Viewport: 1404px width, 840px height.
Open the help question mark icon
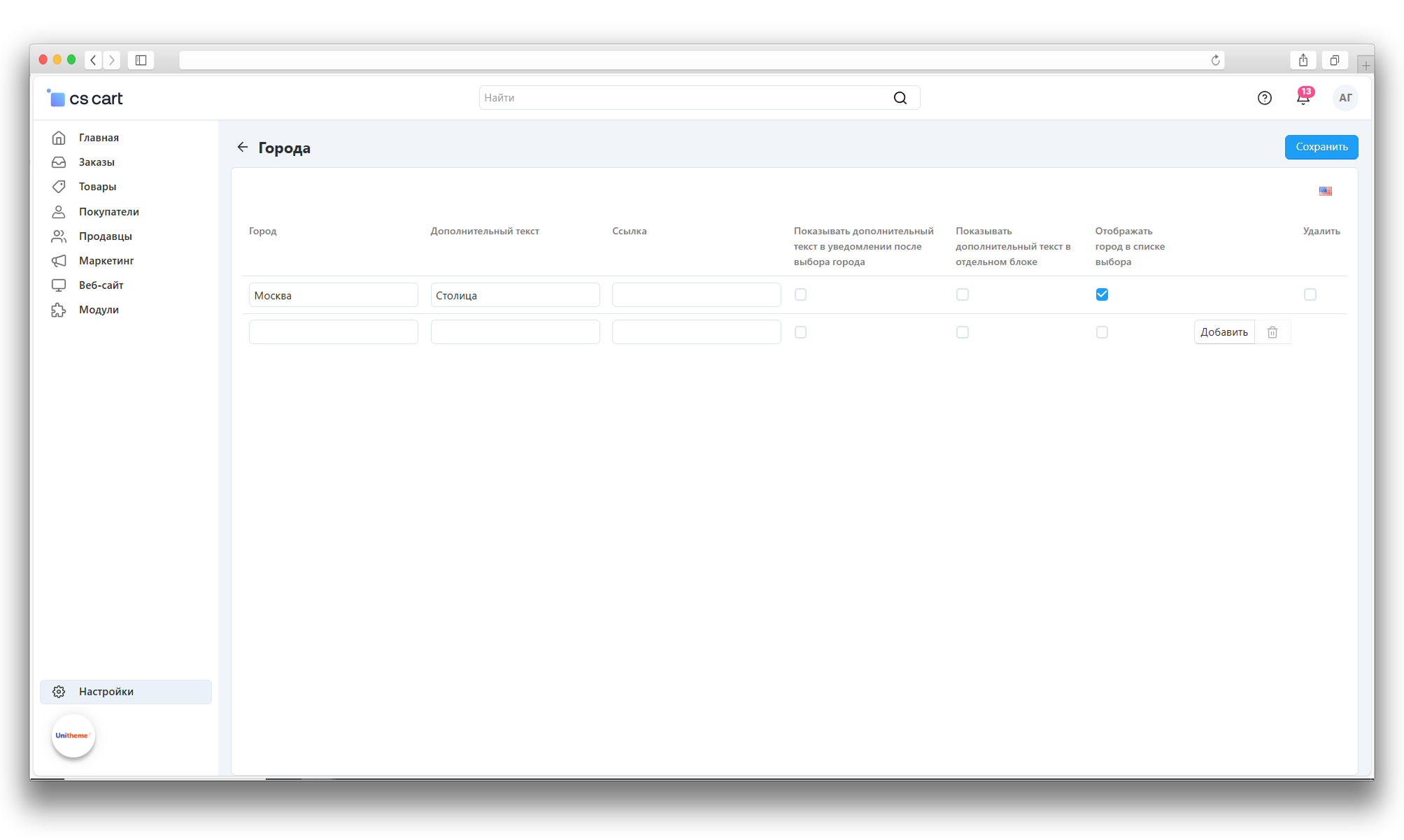tap(1264, 99)
